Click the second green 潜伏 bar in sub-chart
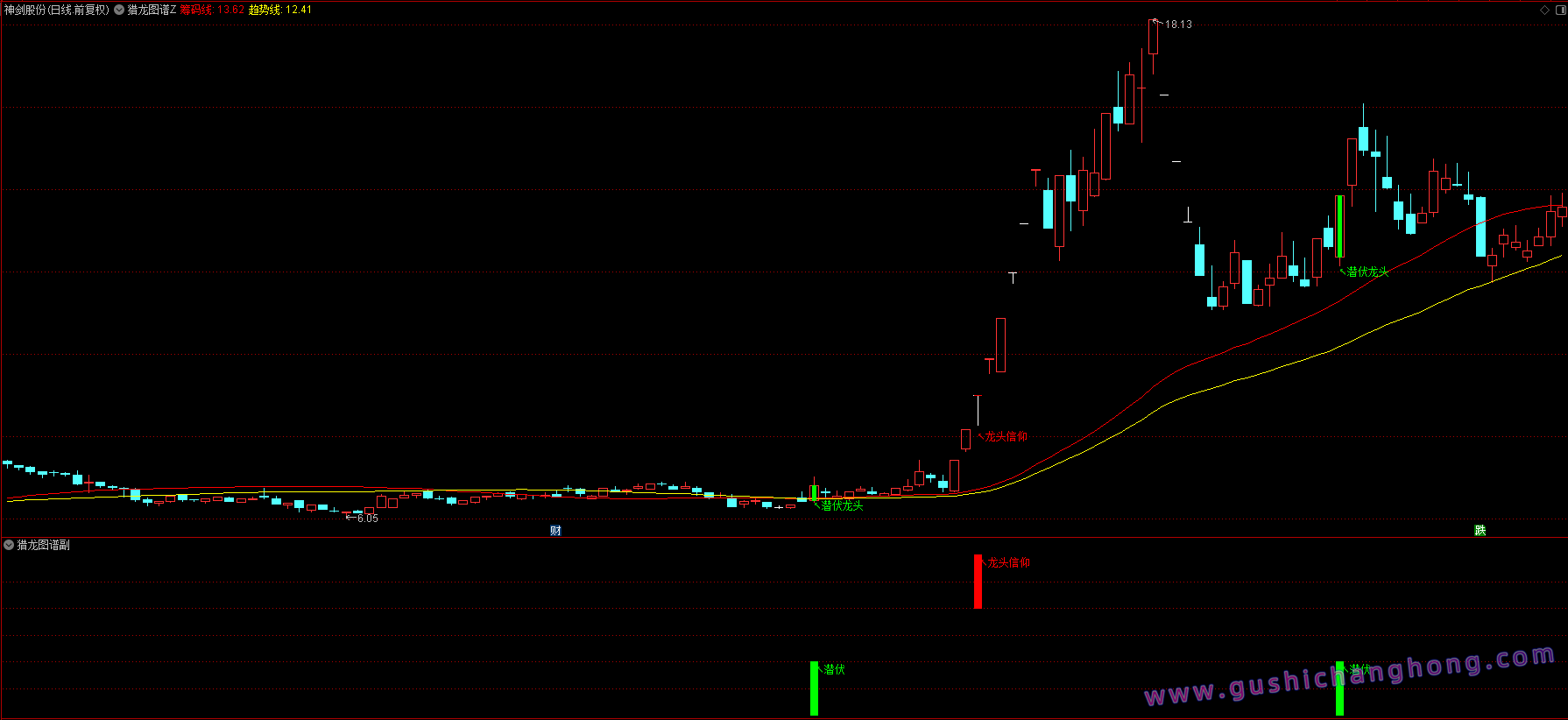Screen dimensions: 1568x720 click(x=1339, y=688)
